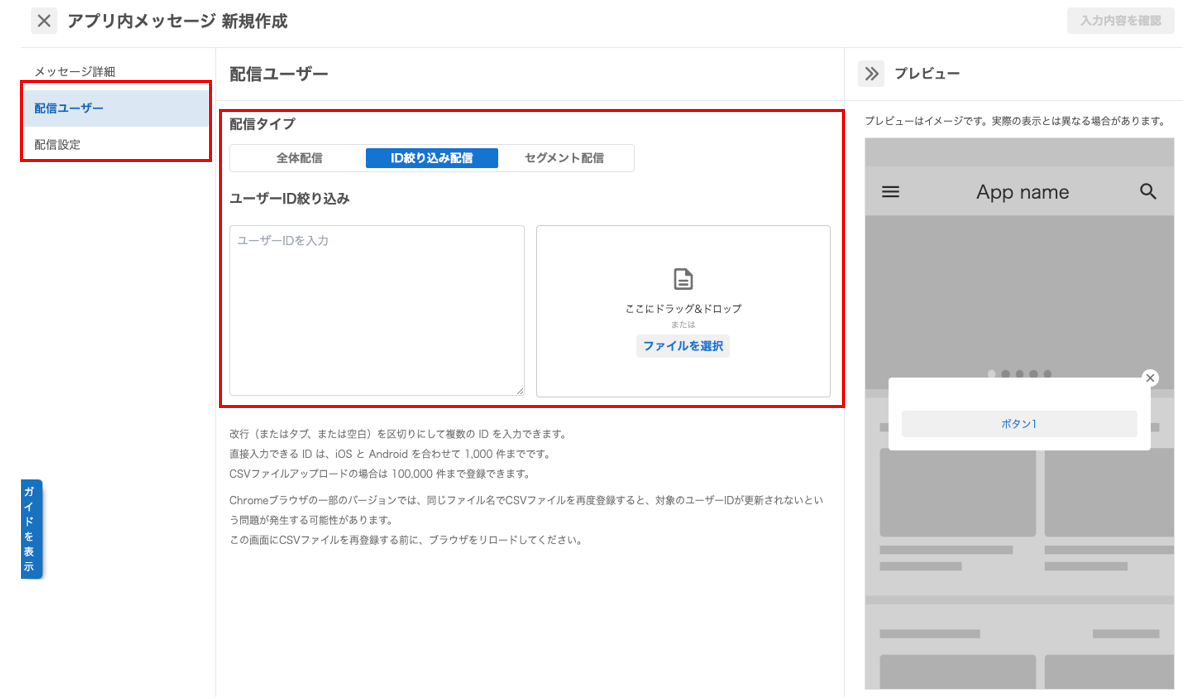1193x699 pixels.
Task: Click the 配信タイプ label
Action: pos(262,124)
